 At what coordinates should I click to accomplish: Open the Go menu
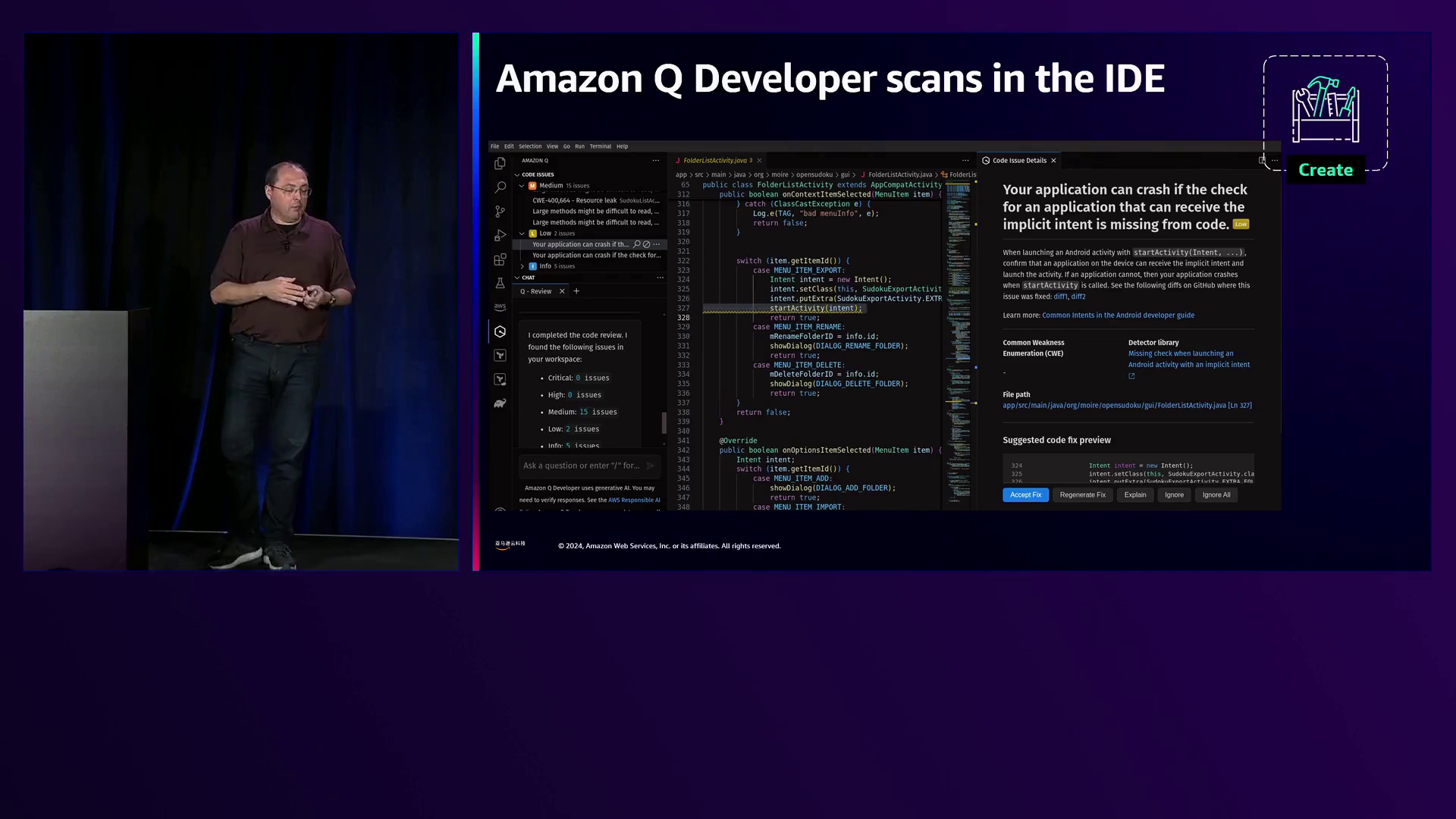click(566, 146)
